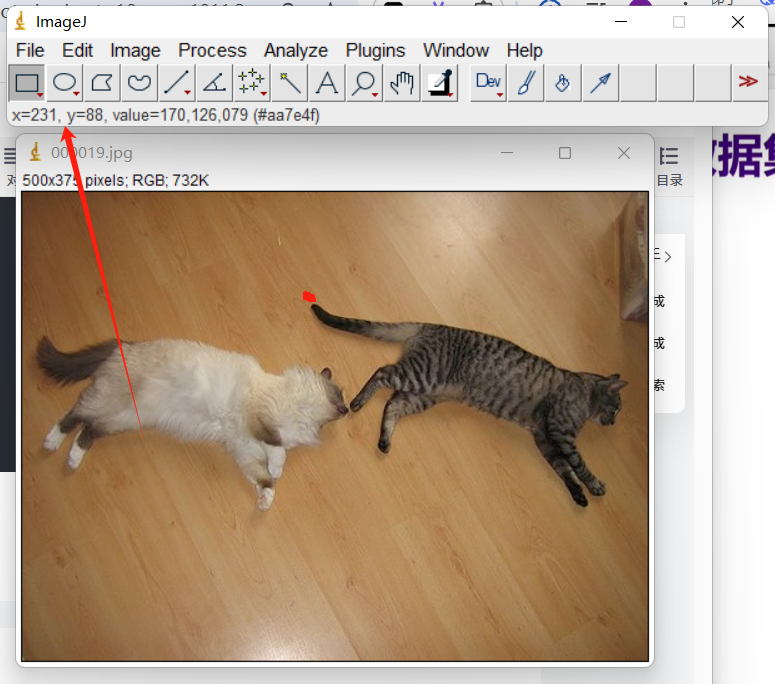The width and height of the screenshot is (775, 684).
Task: Open the Process menu
Action: (x=212, y=50)
